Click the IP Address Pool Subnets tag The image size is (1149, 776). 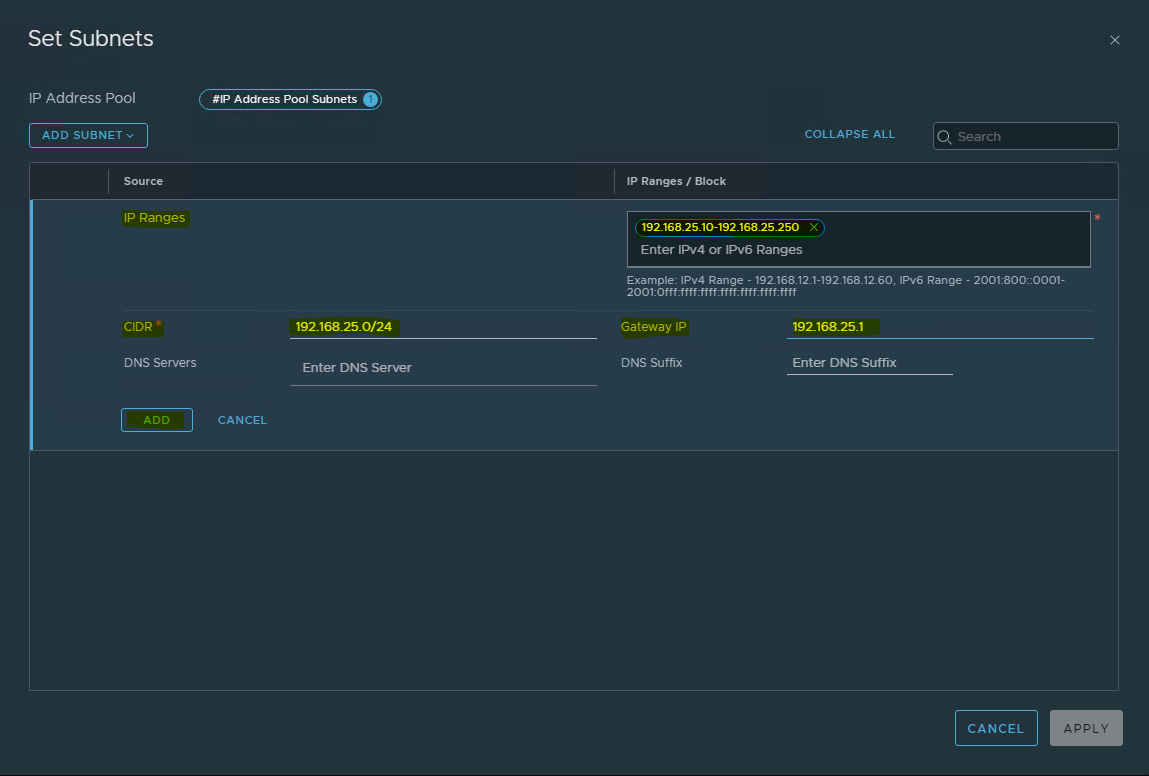pos(290,99)
